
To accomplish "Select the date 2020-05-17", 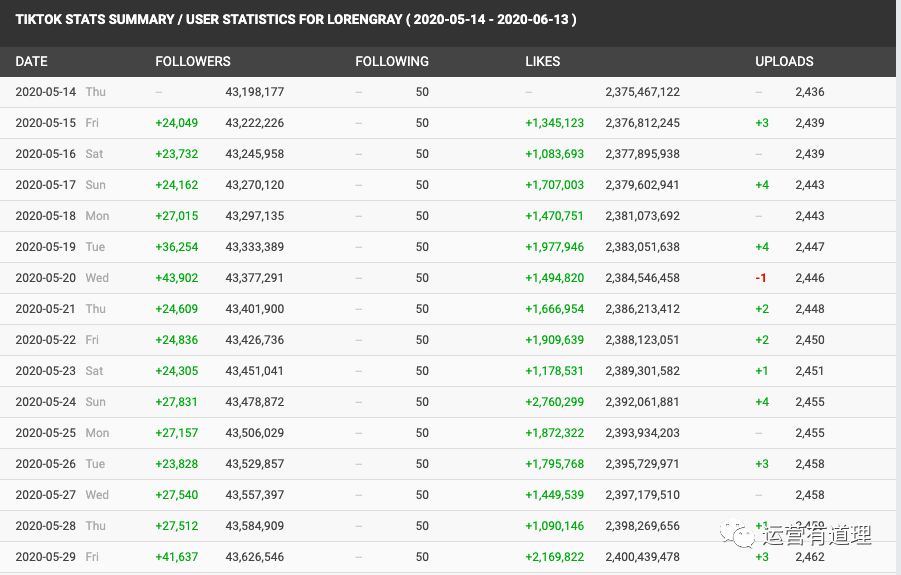I will [x=45, y=185].
